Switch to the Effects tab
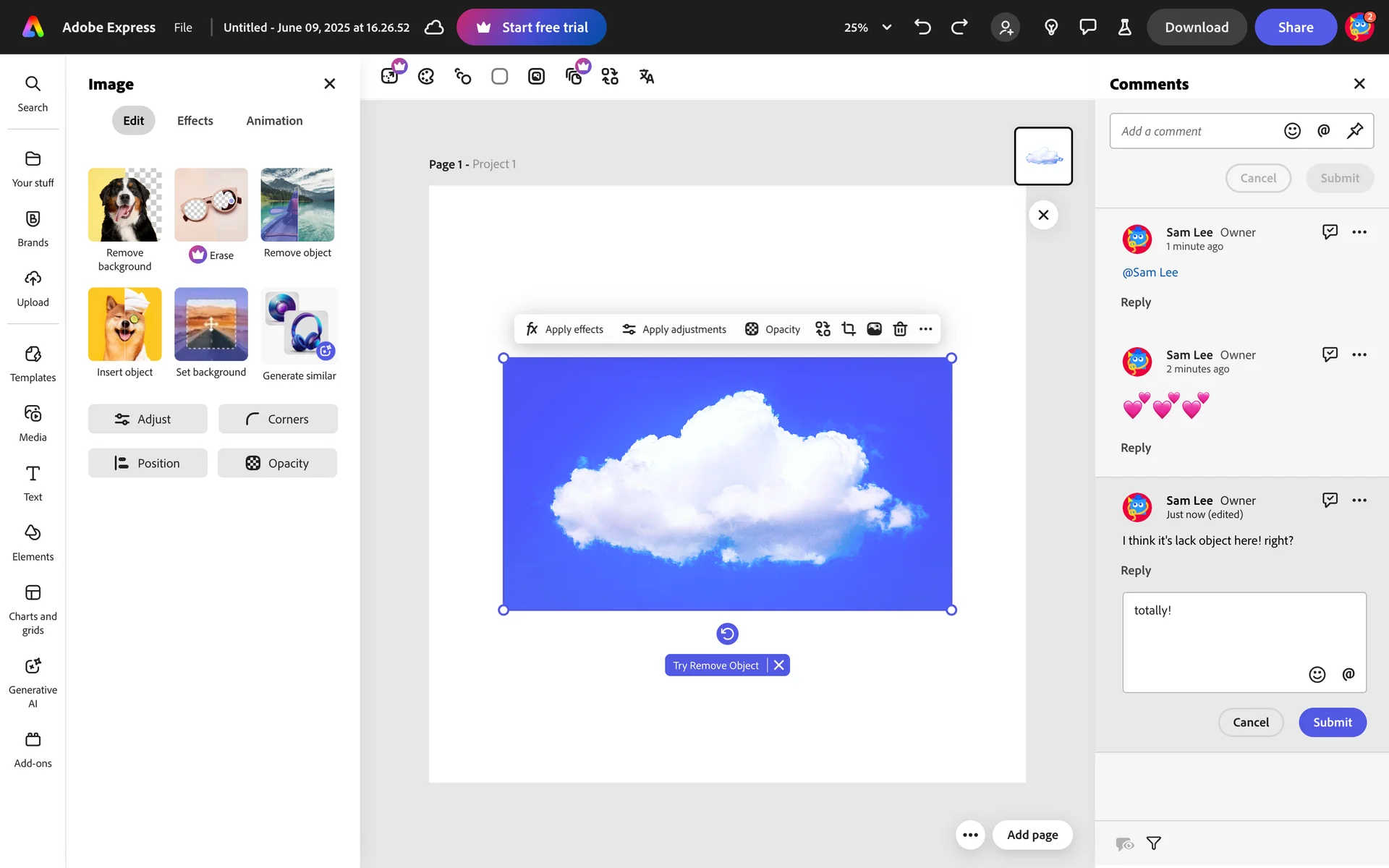Screen dimensions: 1389x868 click(x=195, y=121)
